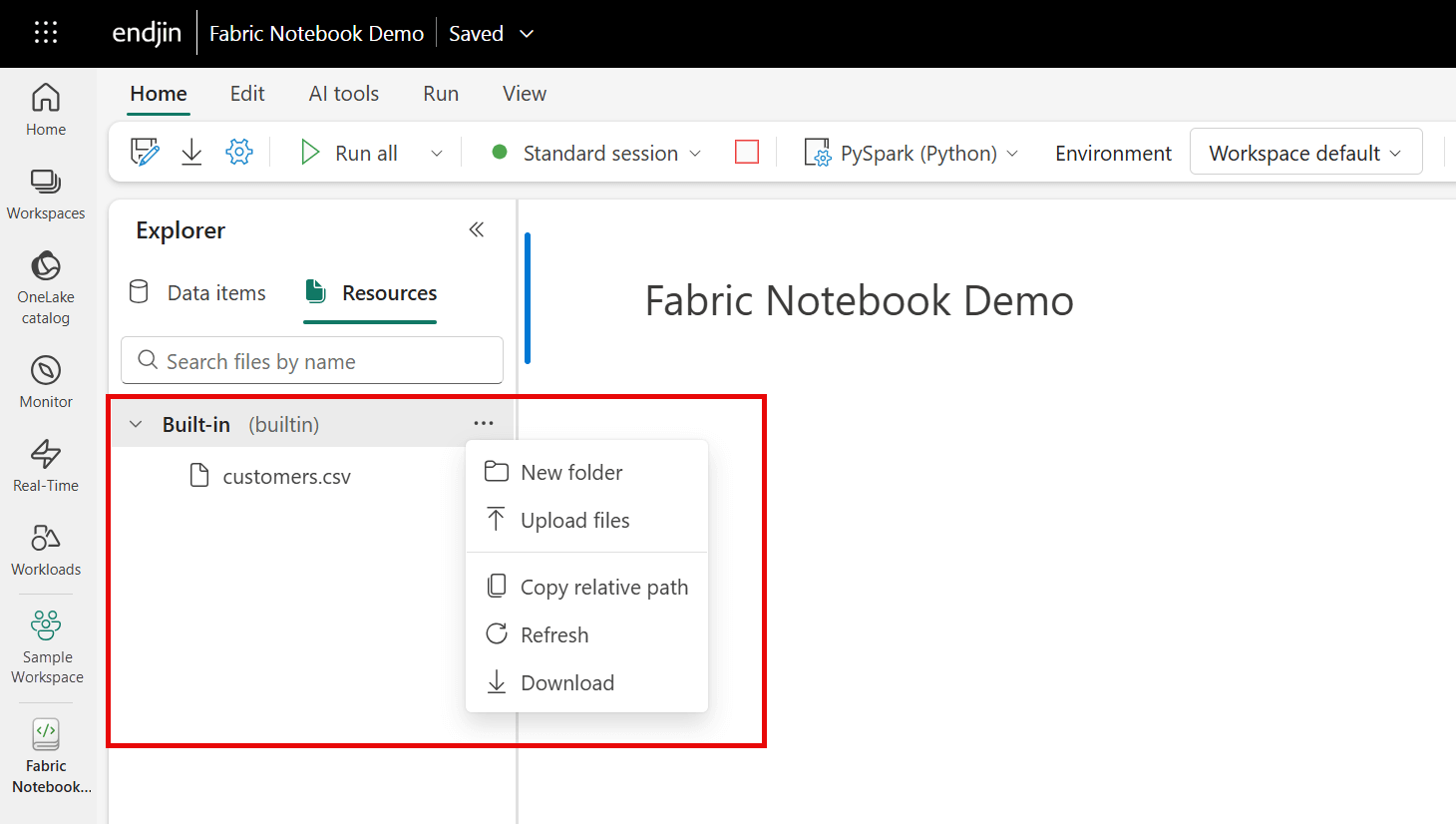1456x824 pixels.
Task: Select the Resources tab in Explorer
Action: click(371, 292)
